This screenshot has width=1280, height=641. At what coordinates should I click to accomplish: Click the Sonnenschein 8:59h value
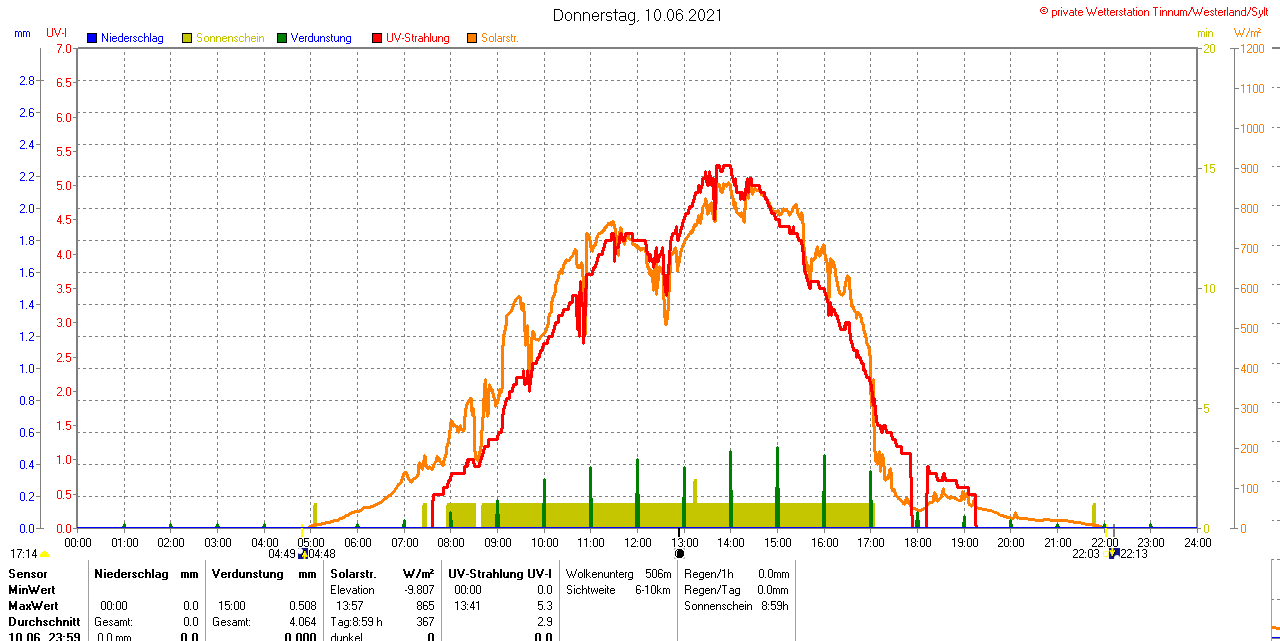click(736, 606)
